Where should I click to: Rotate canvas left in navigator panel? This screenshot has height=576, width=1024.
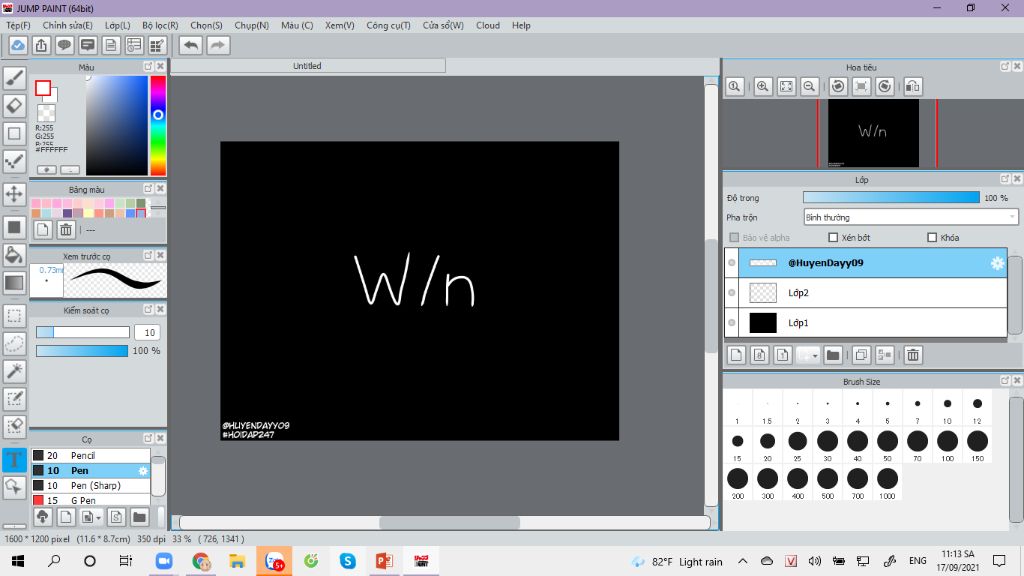(x=839, y=86)
